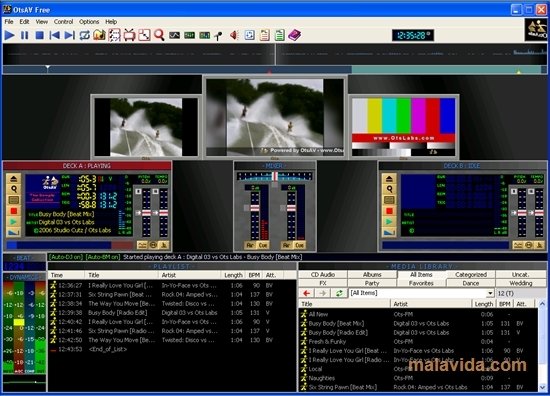Switch to the Albums library tab
This screenshot has height=396, width=550.
(372, 275)
